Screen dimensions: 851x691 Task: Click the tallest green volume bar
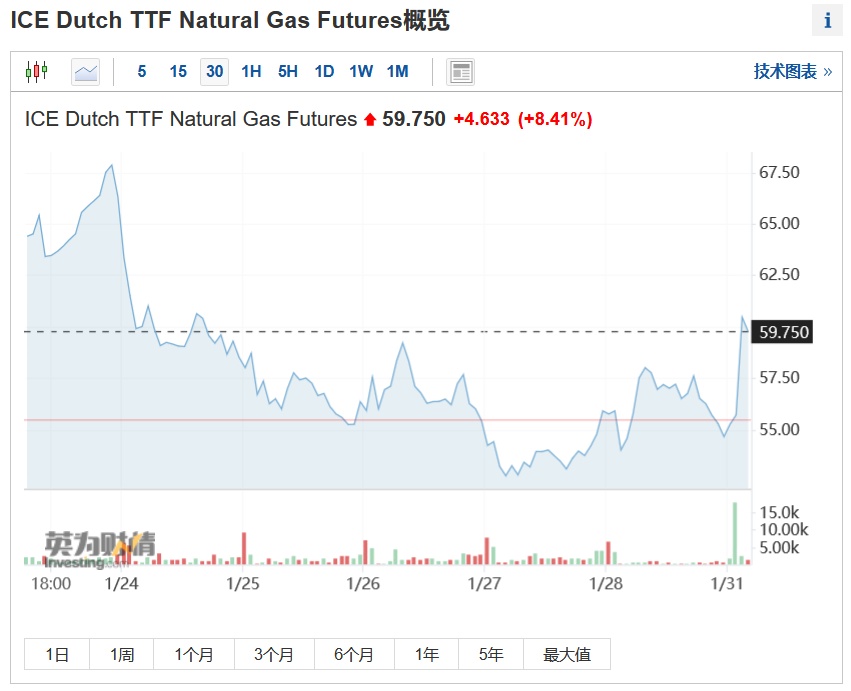point(735,532)
